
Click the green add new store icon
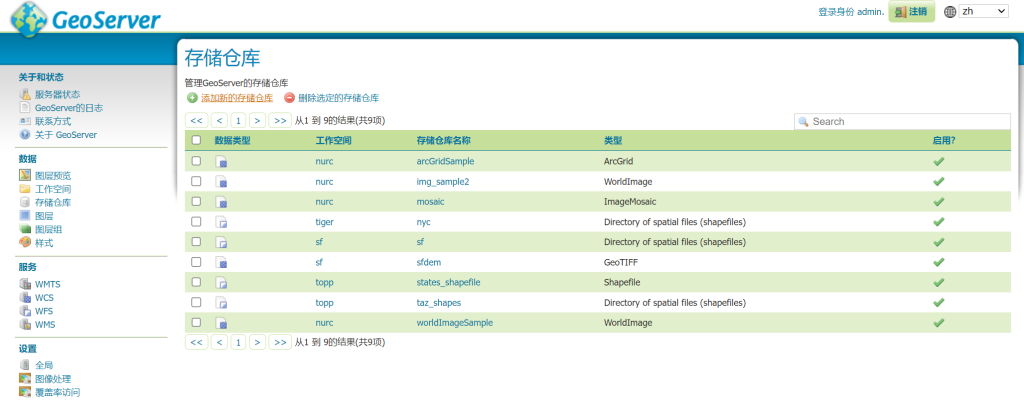pyautogui.click(x=192, y=98)
